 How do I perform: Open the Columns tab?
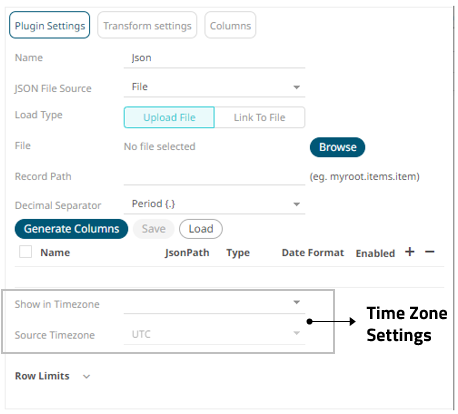coord(230,25)
